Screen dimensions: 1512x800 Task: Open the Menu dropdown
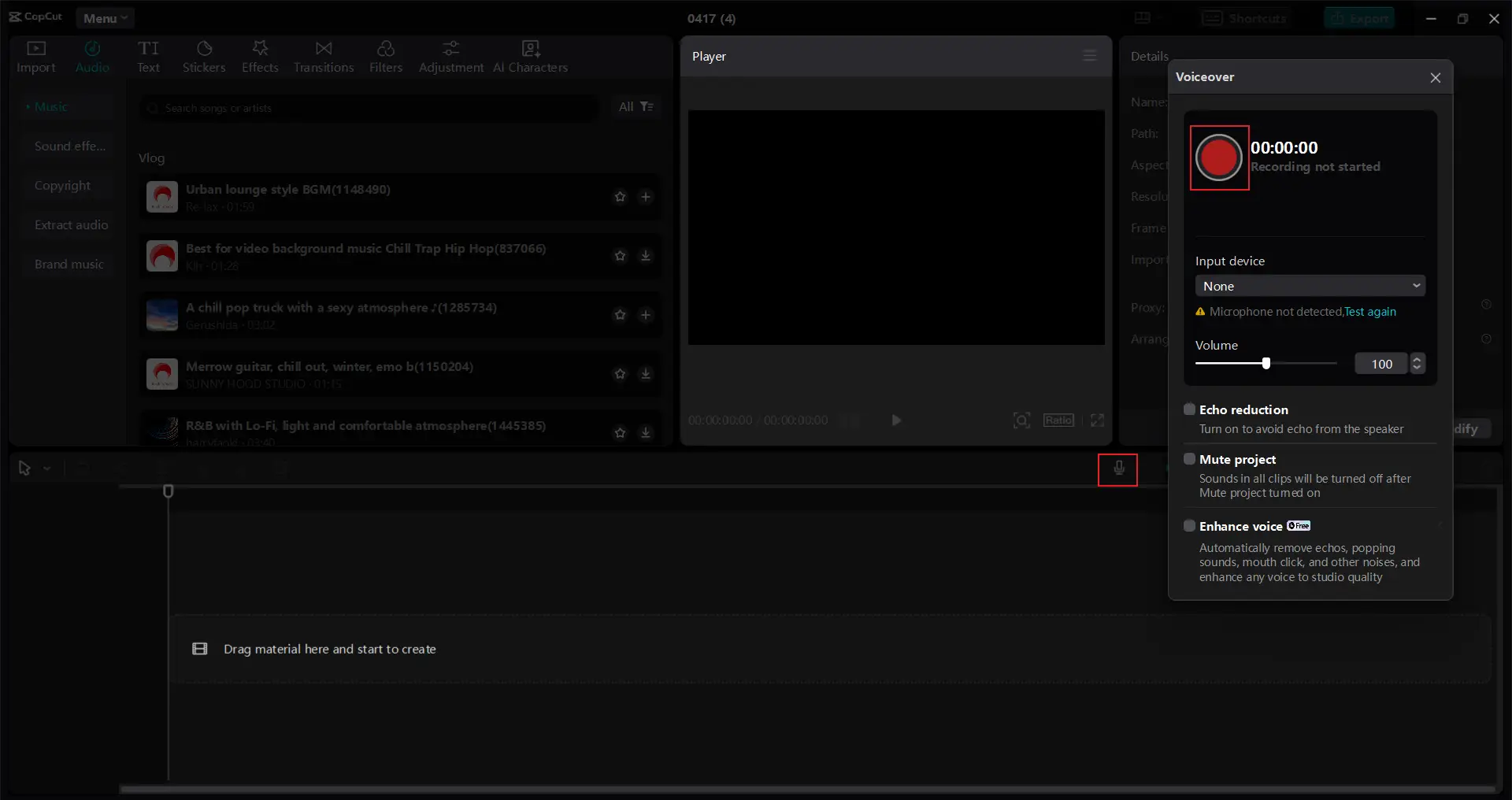coord(105,17)
